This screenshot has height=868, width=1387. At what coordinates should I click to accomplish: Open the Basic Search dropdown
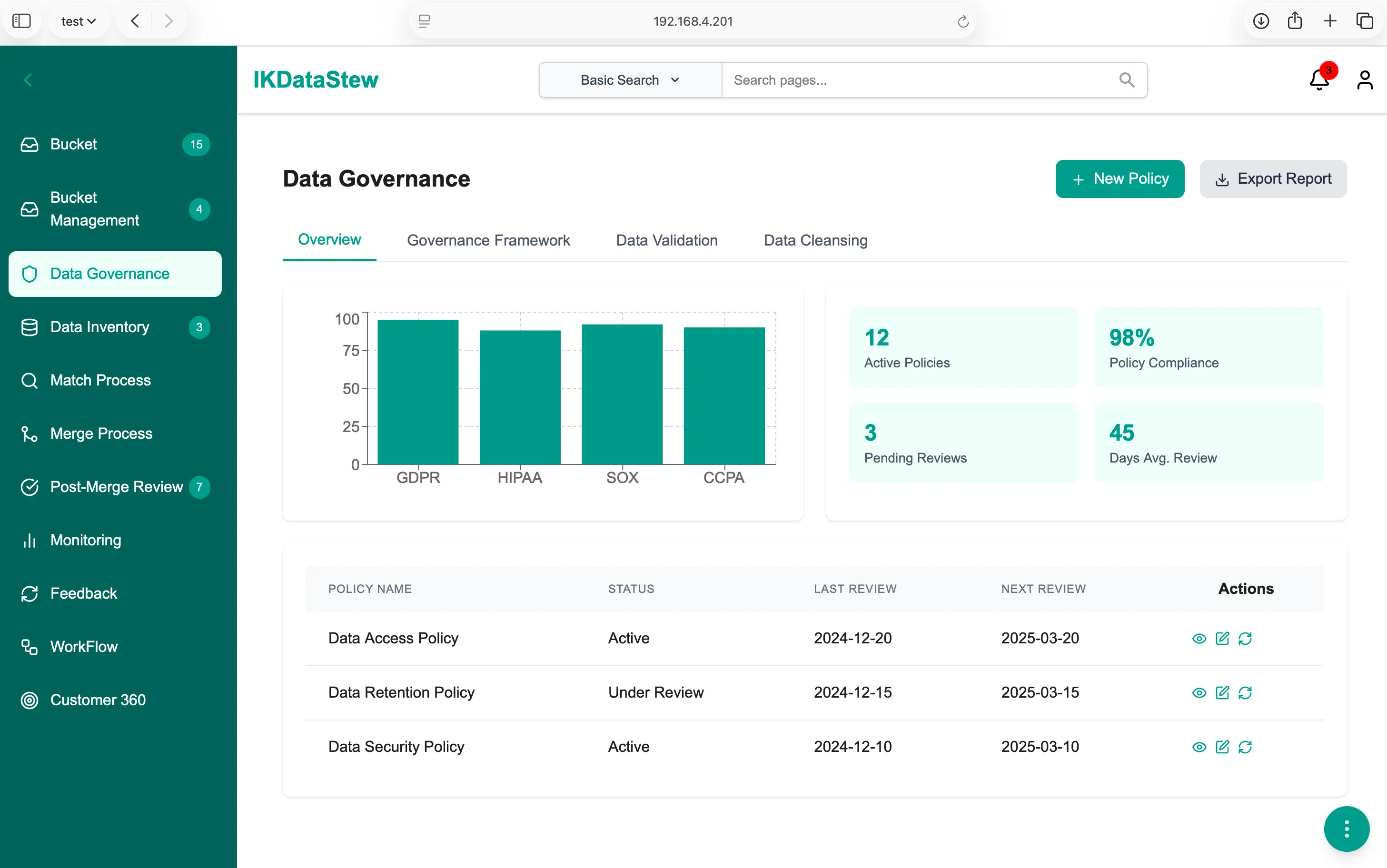tap(629, 80)
